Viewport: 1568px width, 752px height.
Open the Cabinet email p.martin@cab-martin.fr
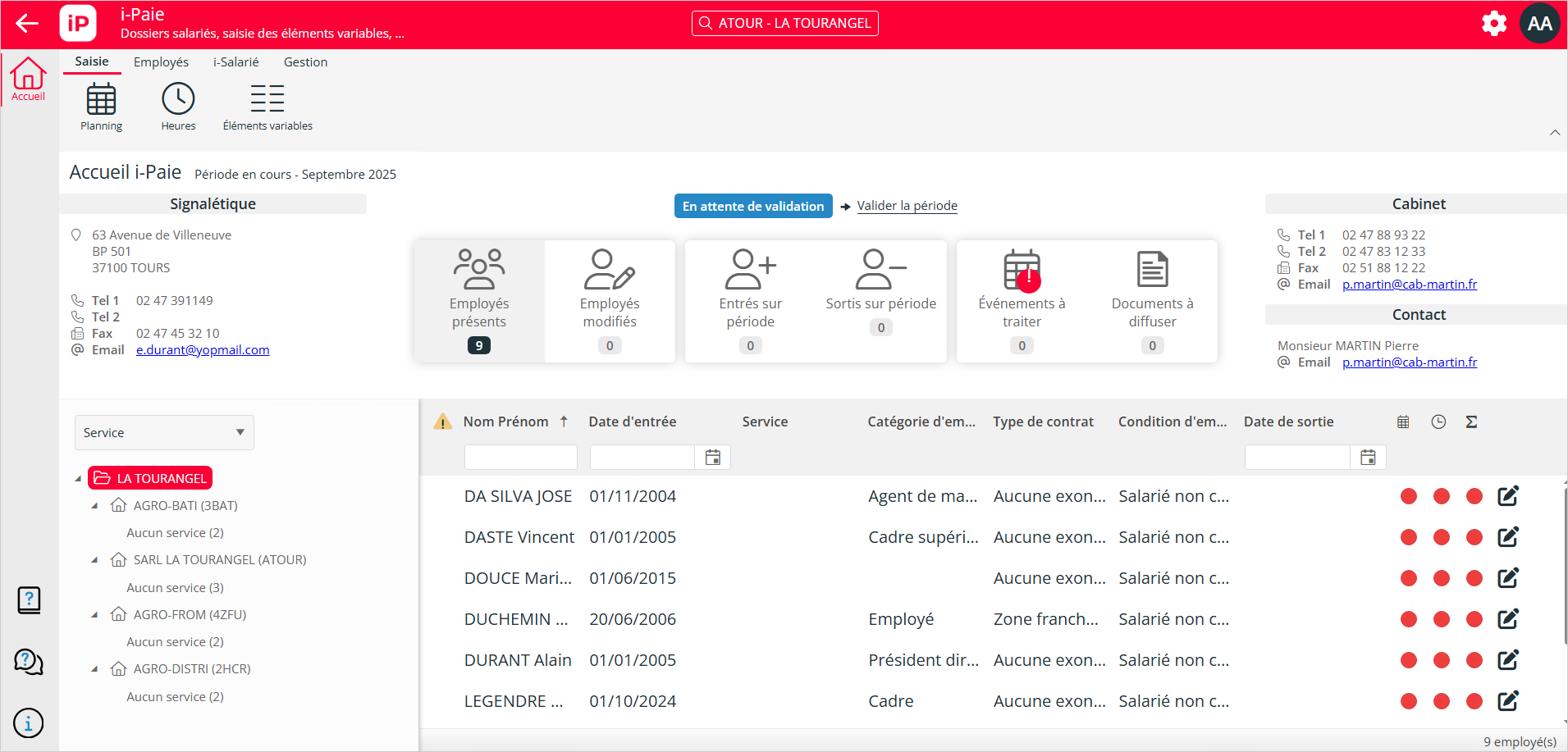click(1410, 285)
